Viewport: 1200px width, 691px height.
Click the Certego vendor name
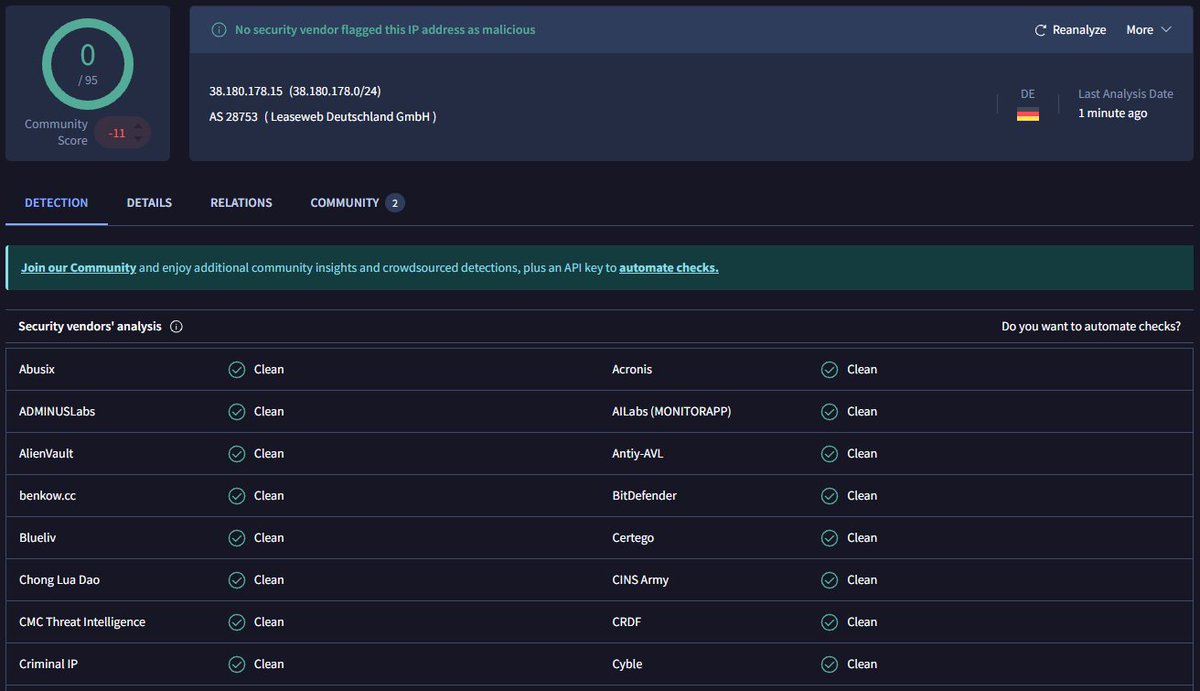(633, 538)
